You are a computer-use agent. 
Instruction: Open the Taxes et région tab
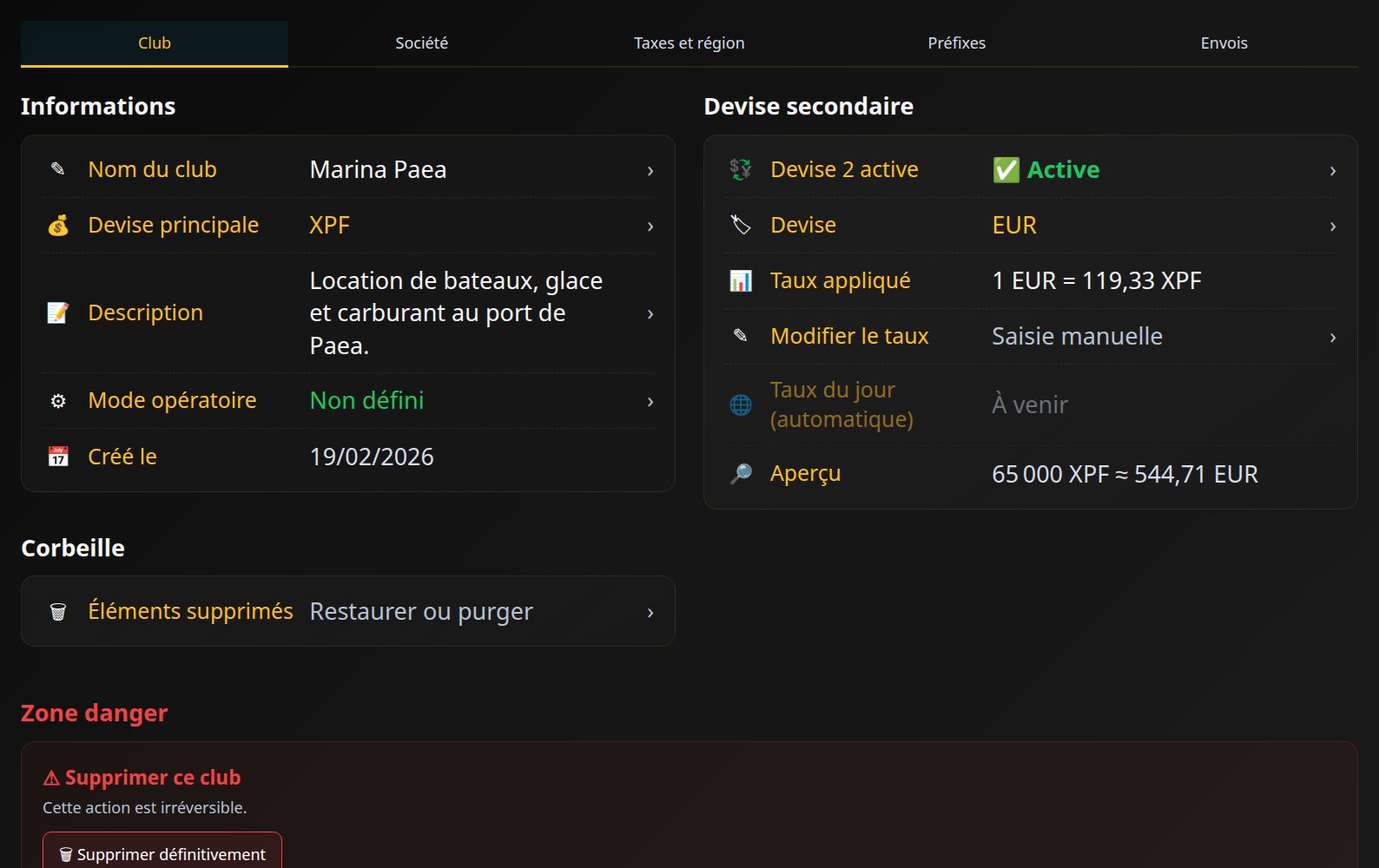tap(689, 43)
